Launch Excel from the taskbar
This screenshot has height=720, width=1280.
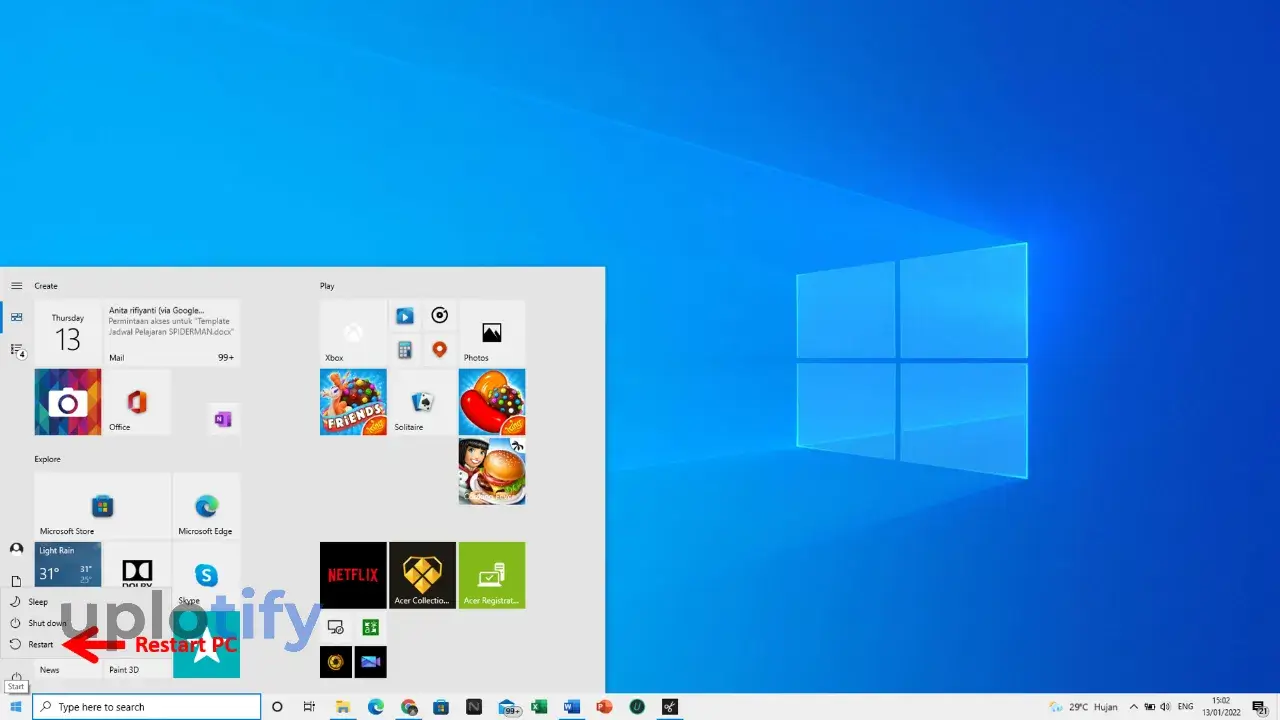539,707
